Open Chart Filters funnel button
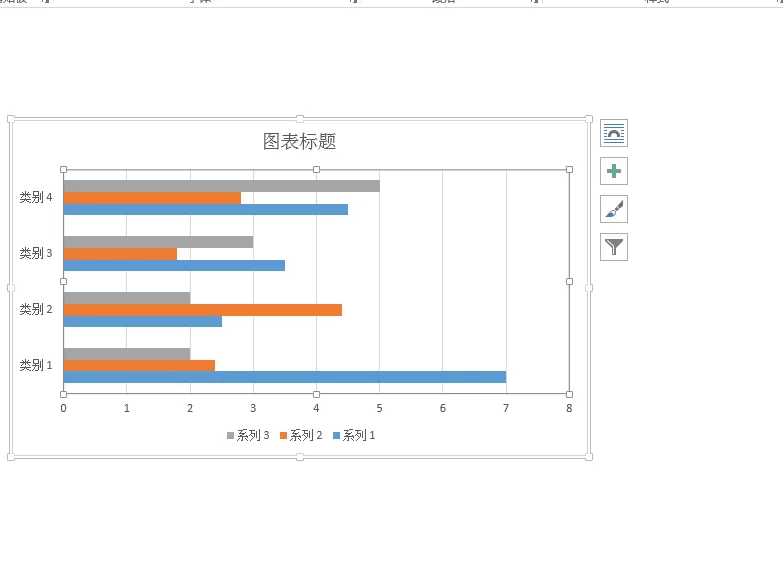The height and width of the screenshot is (563, 783). (614, 247)
